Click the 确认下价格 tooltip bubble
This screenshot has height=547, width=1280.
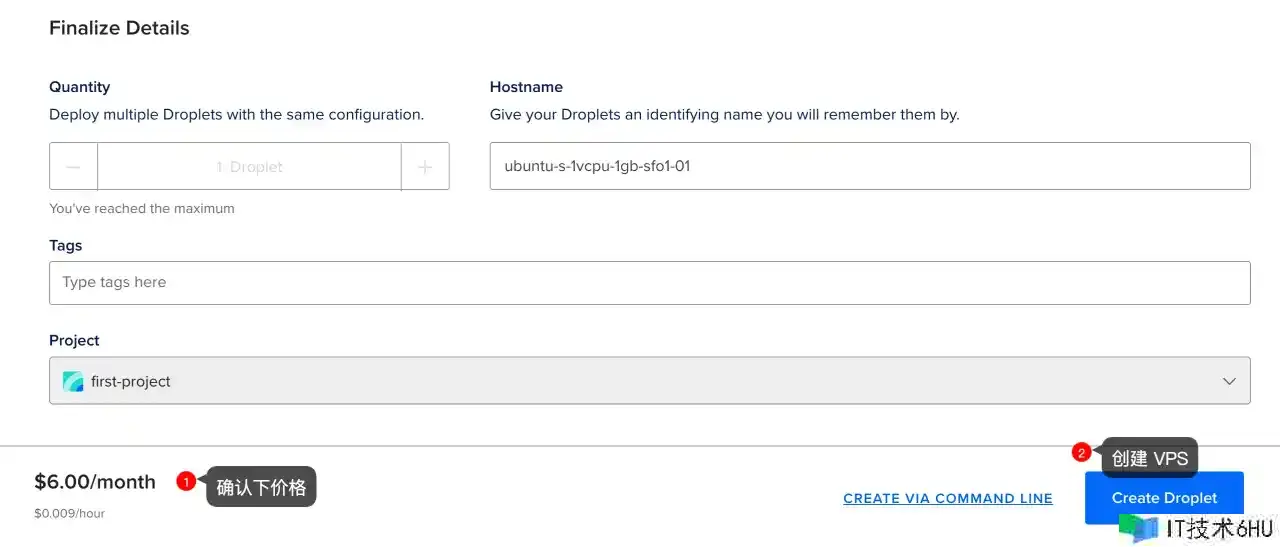262,487
